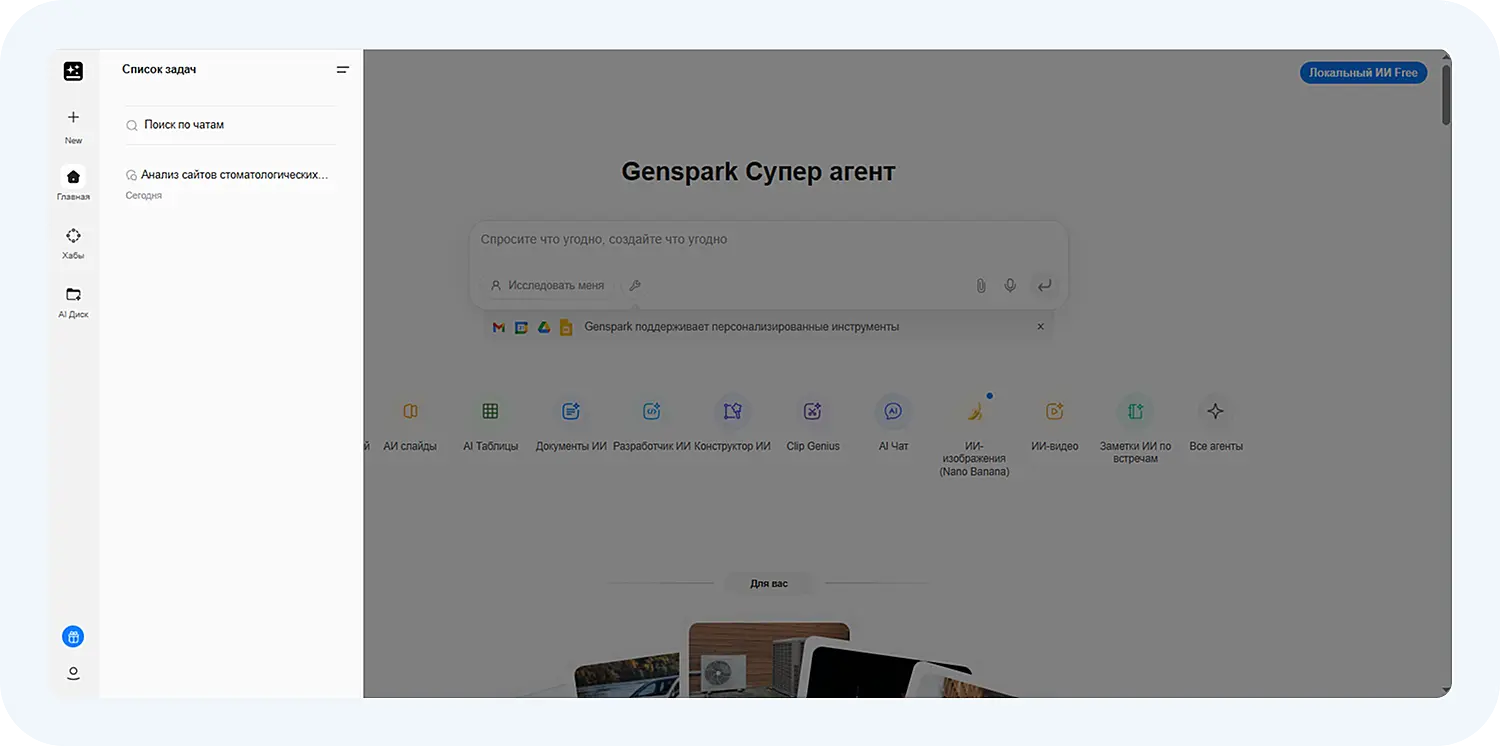Open Заметки ИИ по встречам

pyautogui.click(x=1135, y=411)
